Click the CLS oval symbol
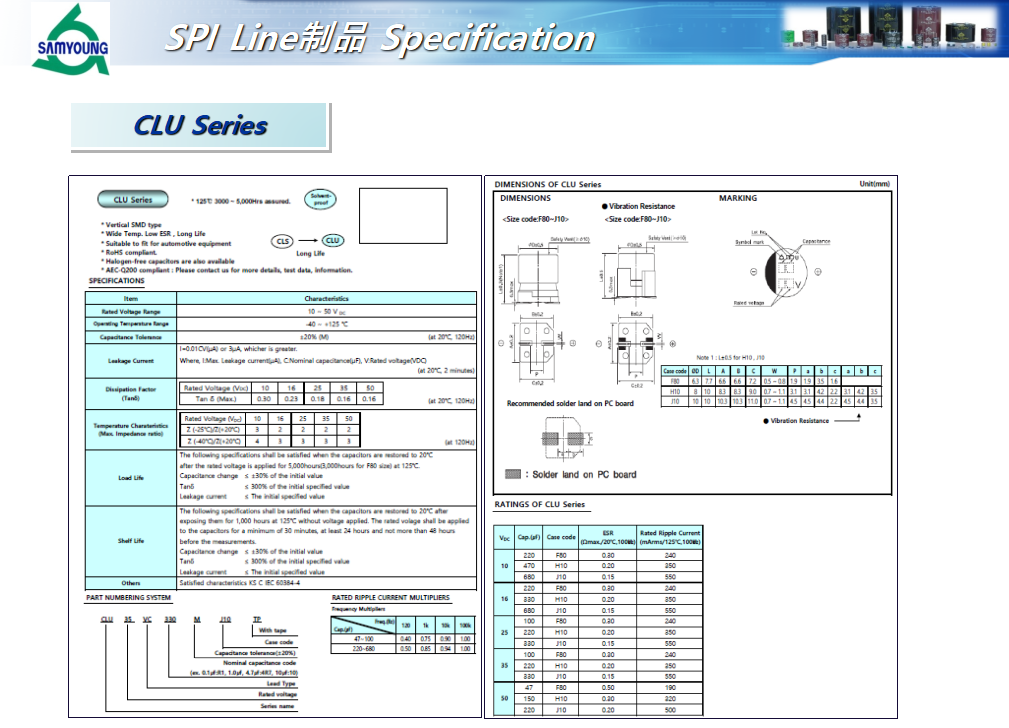Viewport: 1009px width, 728px height. pyautogui.click(x=282, y=241)
